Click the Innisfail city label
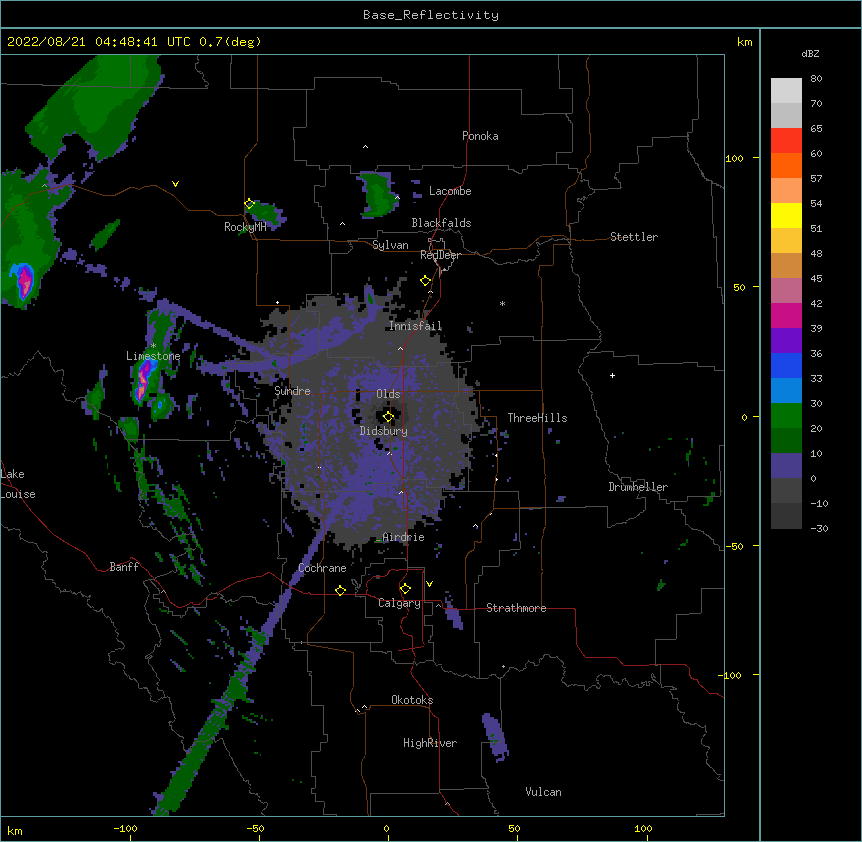 click(416, 326)
